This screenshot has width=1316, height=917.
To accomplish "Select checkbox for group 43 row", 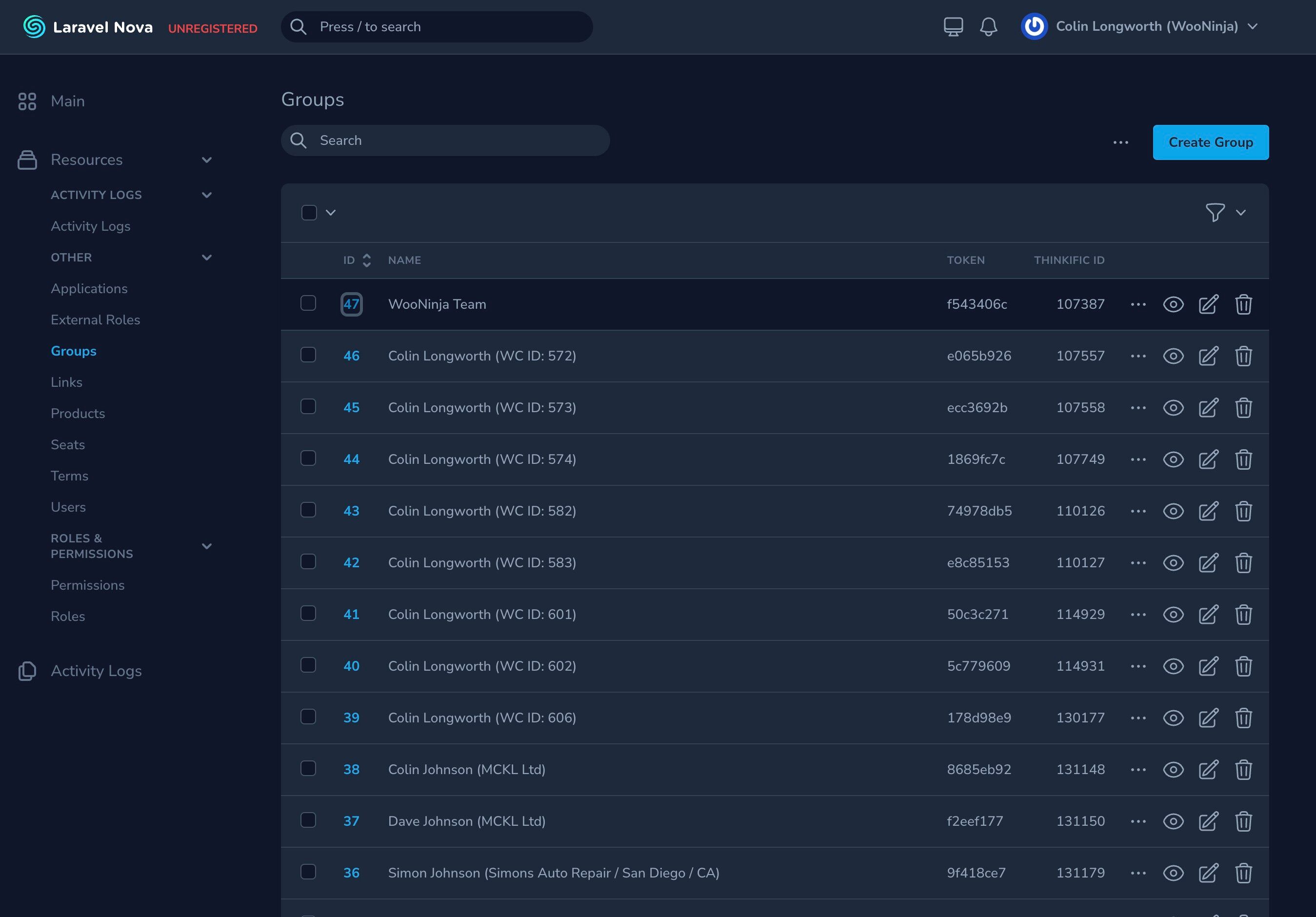I will point(308,510).
